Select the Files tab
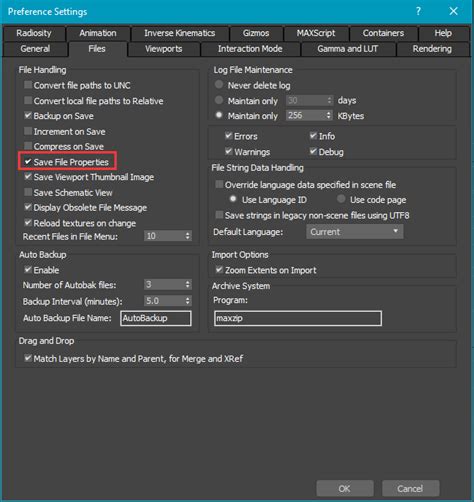This screenshot has height=502, width=474. (97, 49)
